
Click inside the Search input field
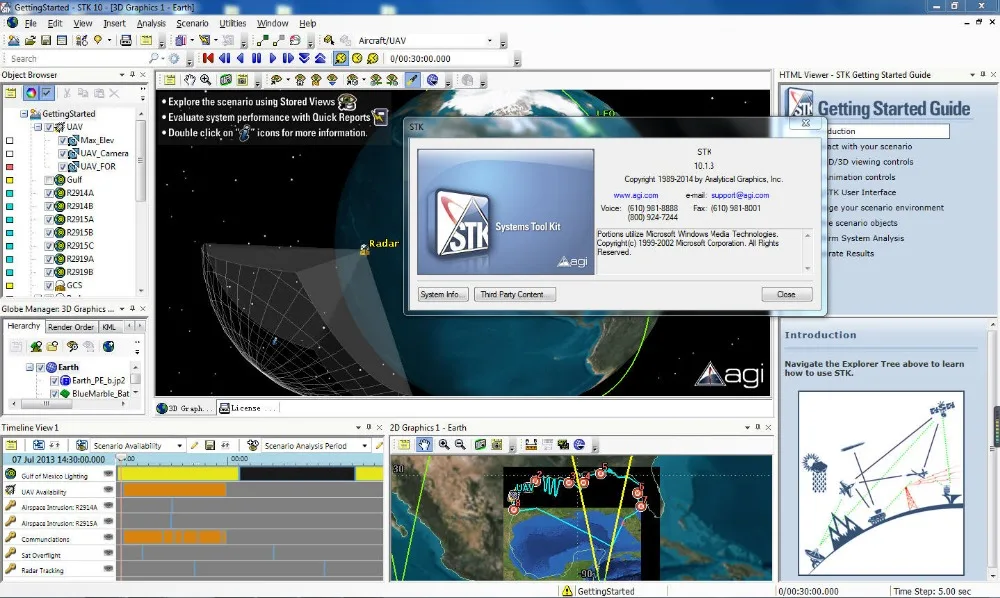coord(60,58)
